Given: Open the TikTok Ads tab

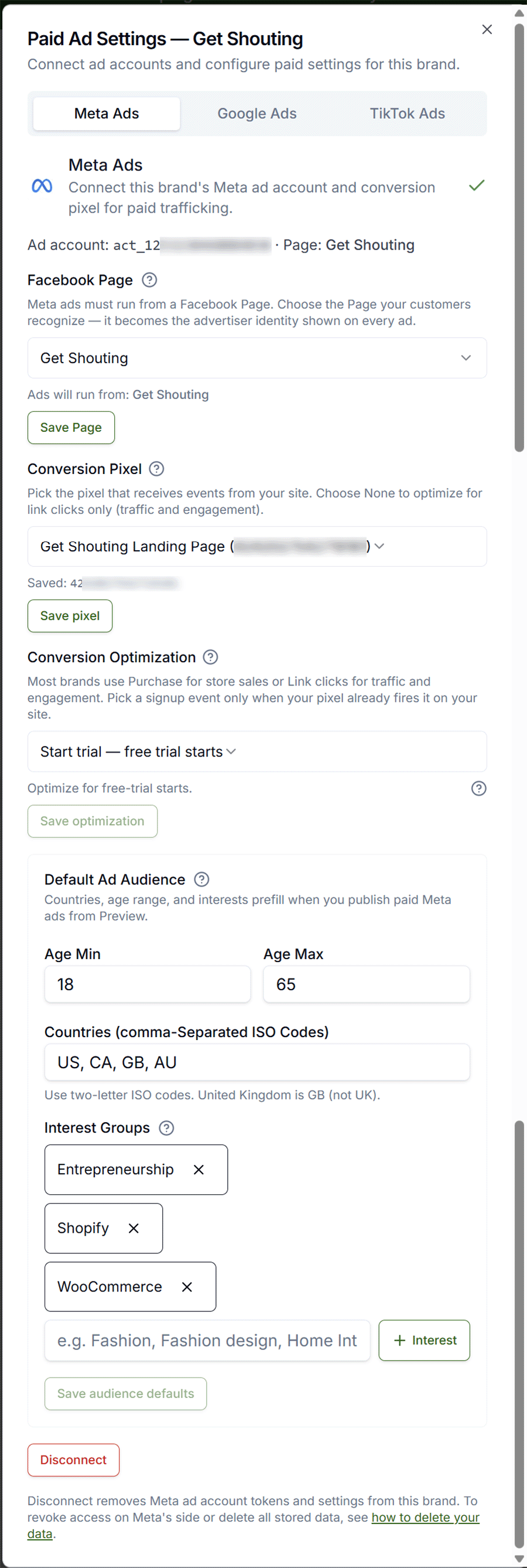Looking at the screenshot, I should click(x=407, y=113).
